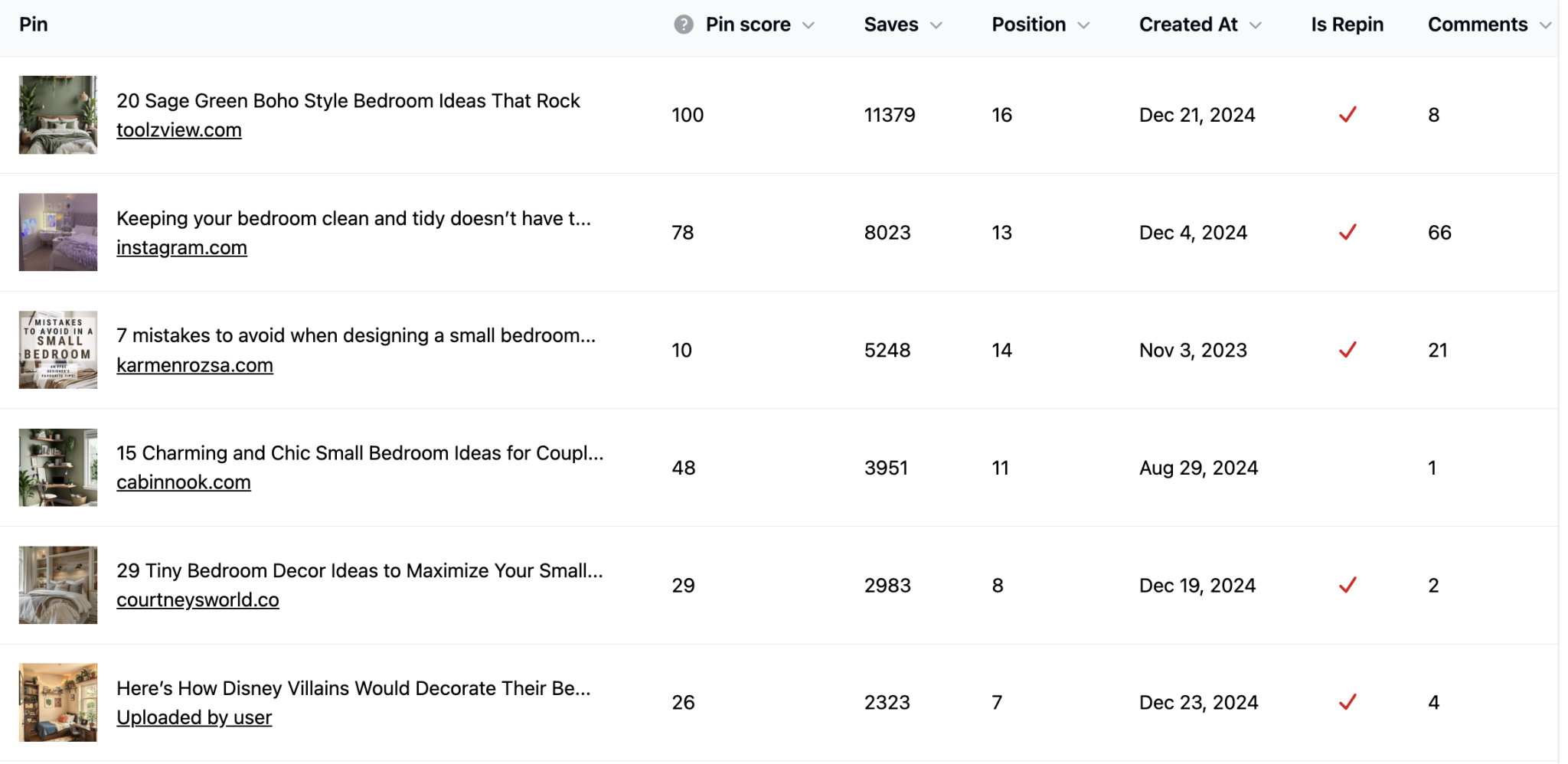This screenshot has height=764, width=1568.
Task: Visit the karmenrozsa.com link
Action: [194, 365]
